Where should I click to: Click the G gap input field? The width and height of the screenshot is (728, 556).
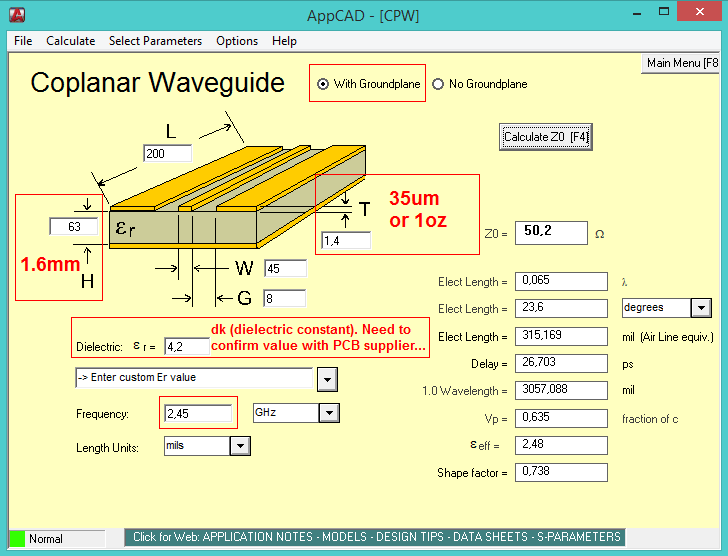tap(285, 298)
